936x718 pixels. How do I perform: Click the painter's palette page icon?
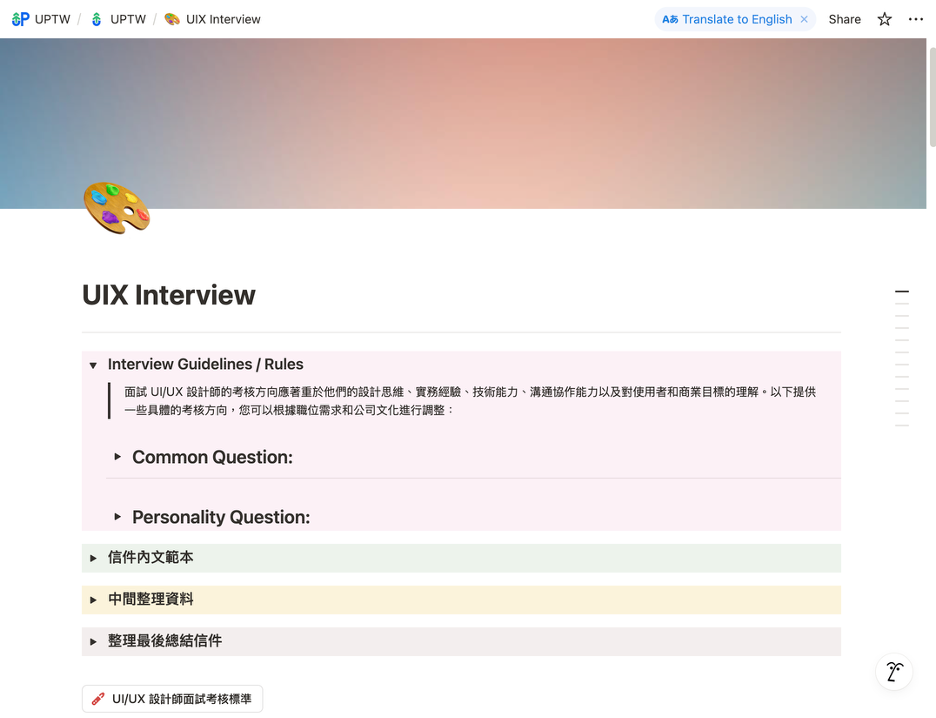(116, 207)
